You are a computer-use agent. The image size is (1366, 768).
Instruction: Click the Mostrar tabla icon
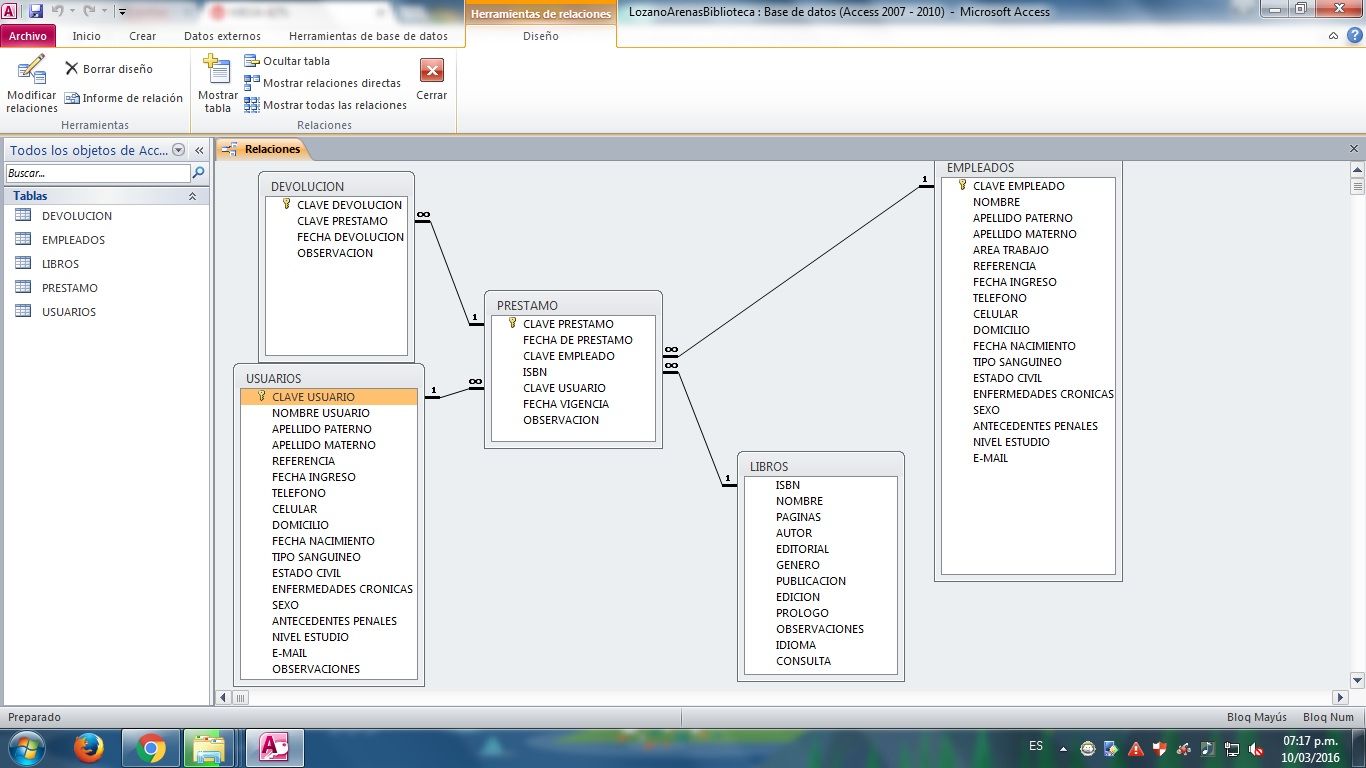pos(217,72)
